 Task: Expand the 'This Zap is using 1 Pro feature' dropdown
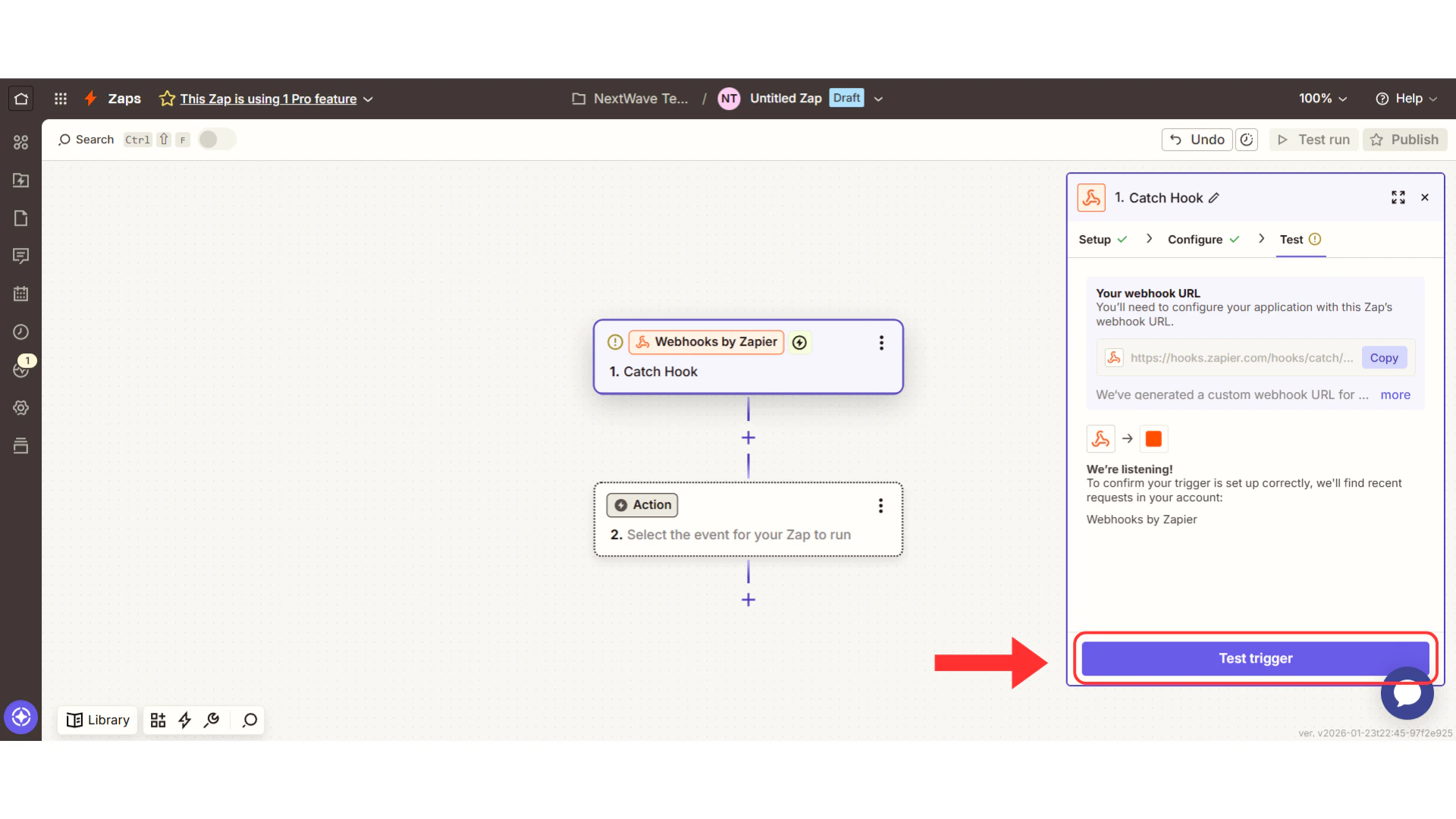pyautogui.click(x=368, y=99)
